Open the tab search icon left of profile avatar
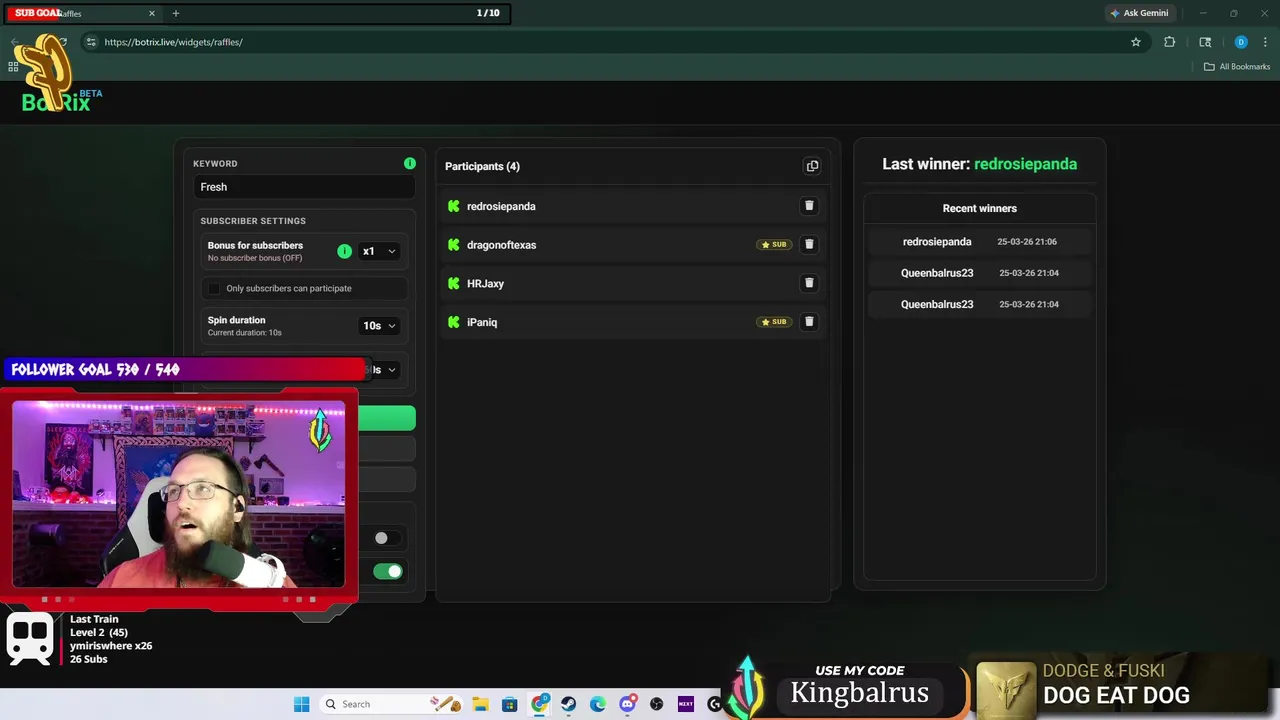This screenshot has width=1280, height=720. (1205, 42)
